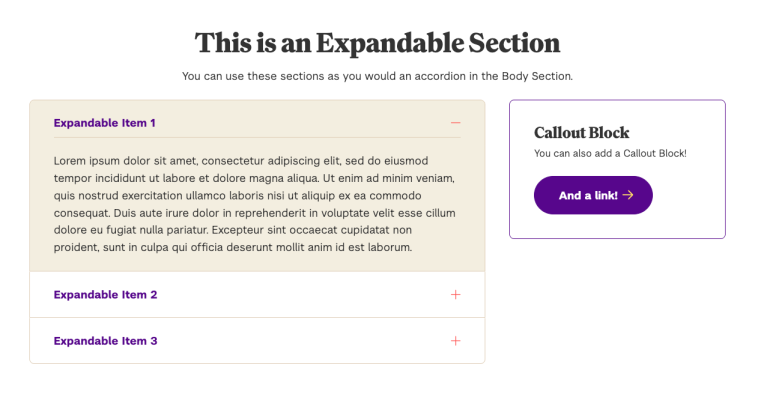Open the "Expandable Item 2" title
The width and height of the screenshot is (770, 418).
(x=105, y=295)
